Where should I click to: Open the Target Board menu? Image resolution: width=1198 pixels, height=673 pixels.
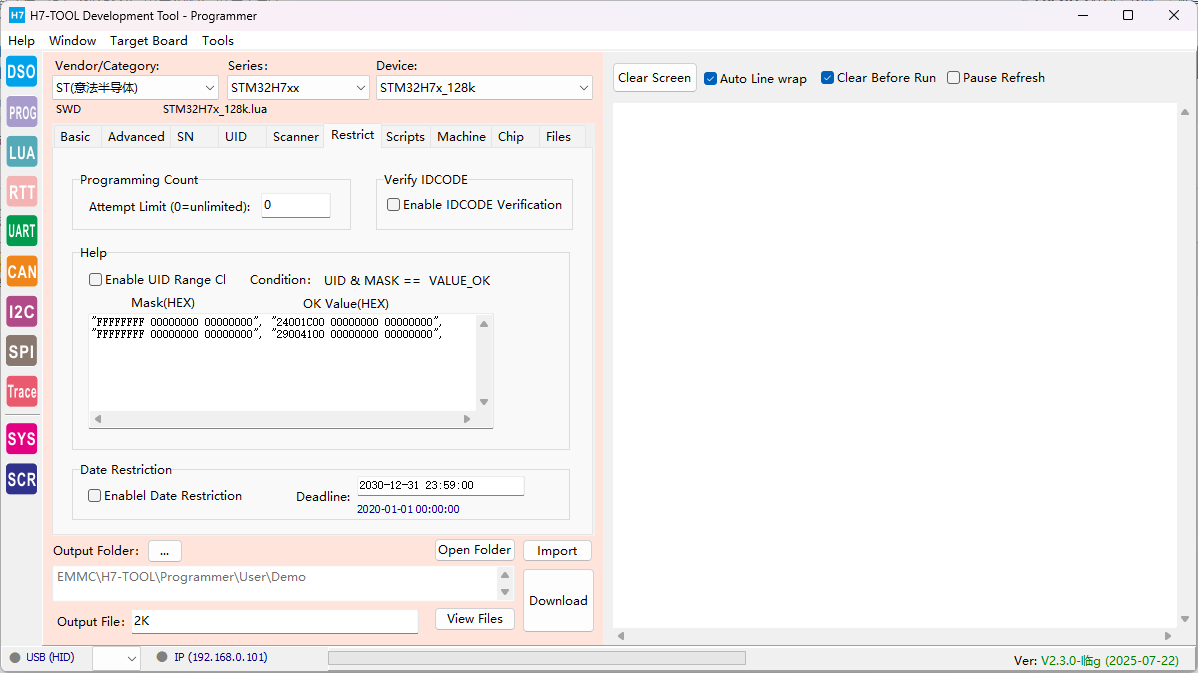coord(148,40)
